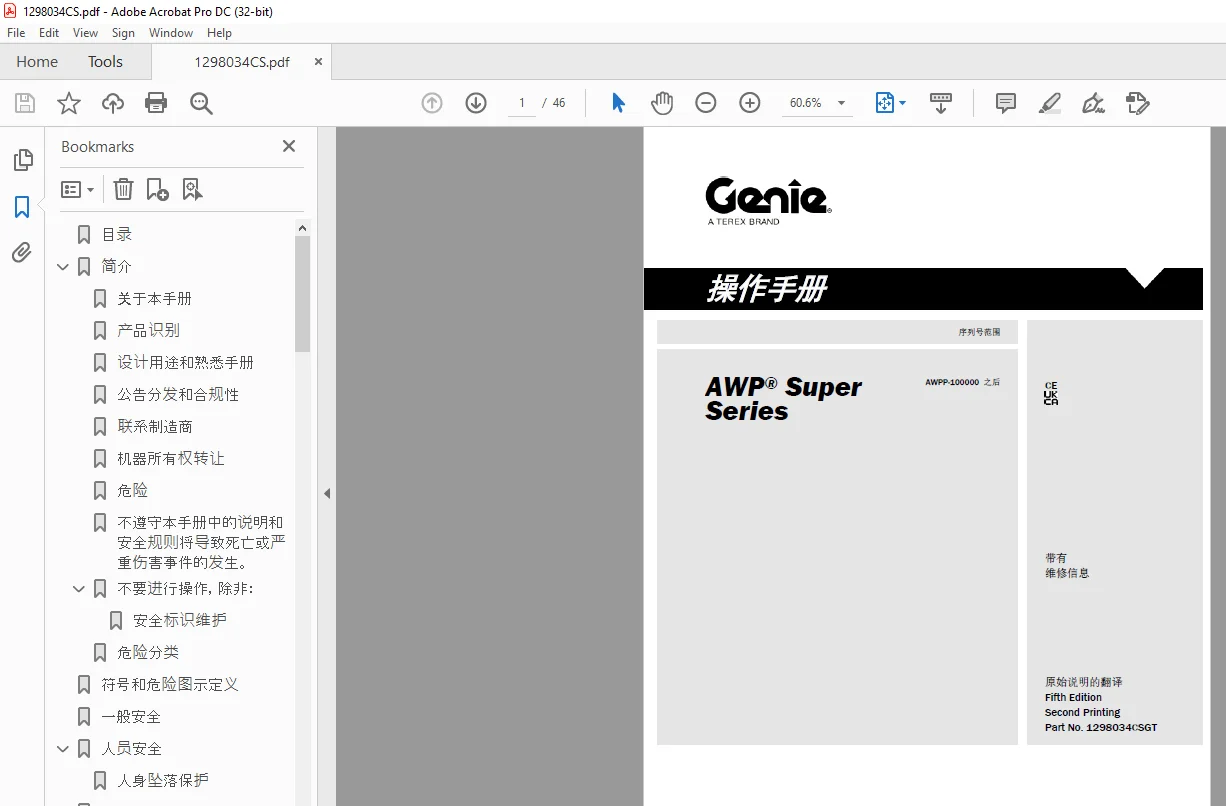1226x806 pixels.
Task: Collapse the navigation pane with the side arrow
Action: 326,493
